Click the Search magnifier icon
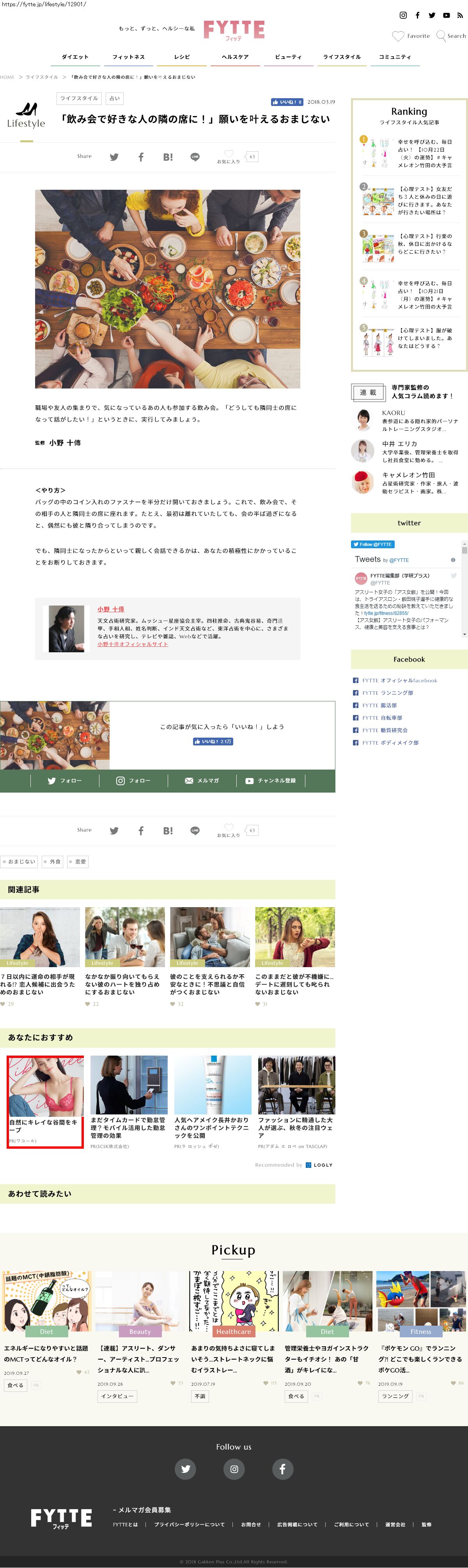This screenshot has width=468, height=1568. pyautogui.click(x=441, y=36)
